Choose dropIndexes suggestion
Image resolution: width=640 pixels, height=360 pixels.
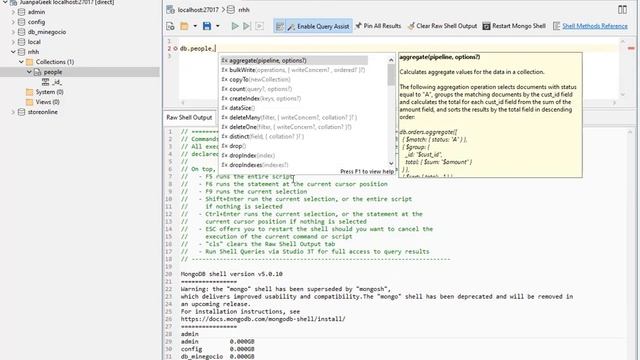coord(294,165)
